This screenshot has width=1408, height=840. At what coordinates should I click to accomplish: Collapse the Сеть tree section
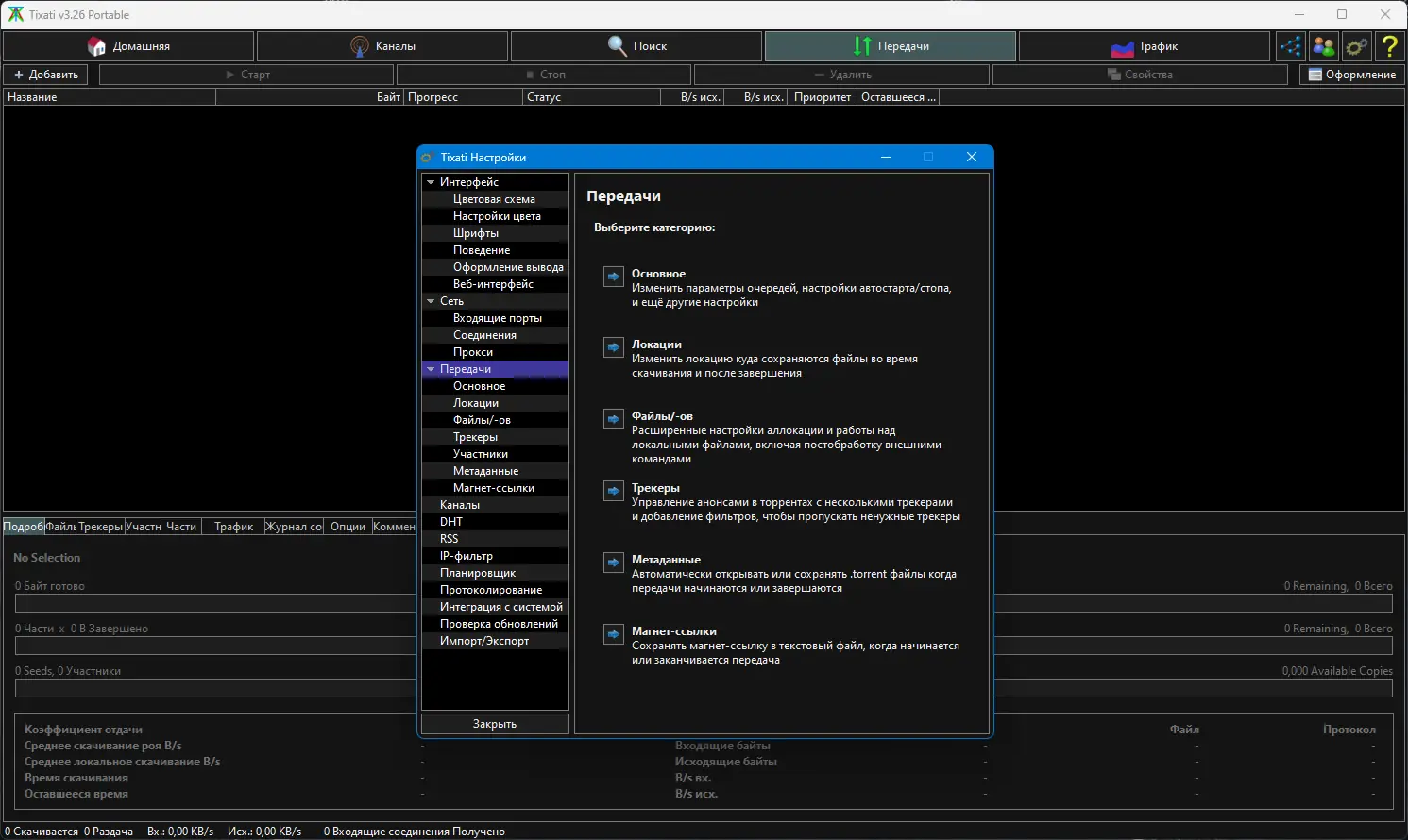(431, 301)
